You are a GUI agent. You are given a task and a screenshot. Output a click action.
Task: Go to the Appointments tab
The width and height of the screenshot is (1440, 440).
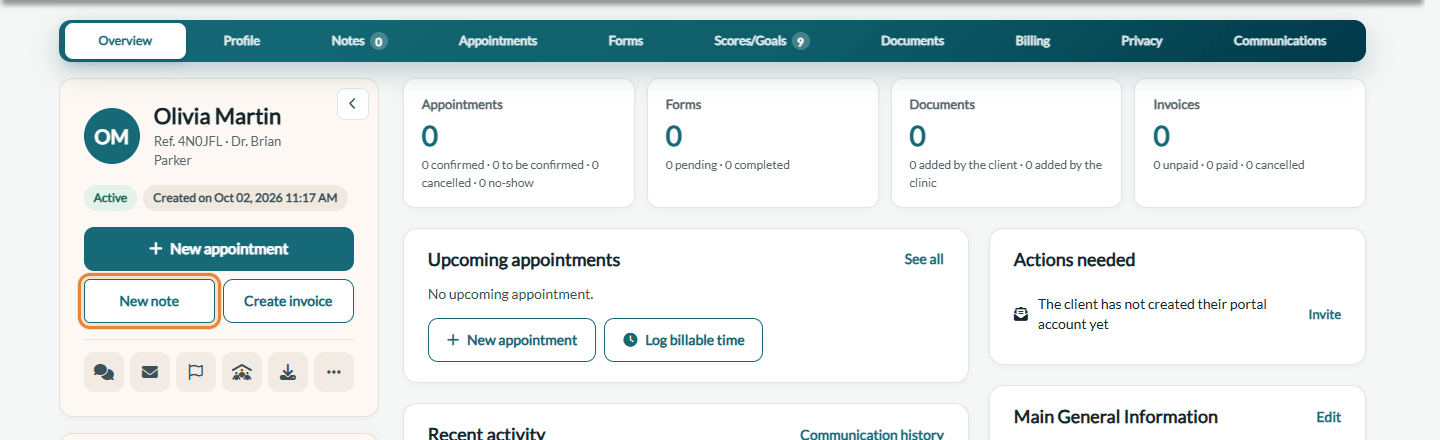498,41
